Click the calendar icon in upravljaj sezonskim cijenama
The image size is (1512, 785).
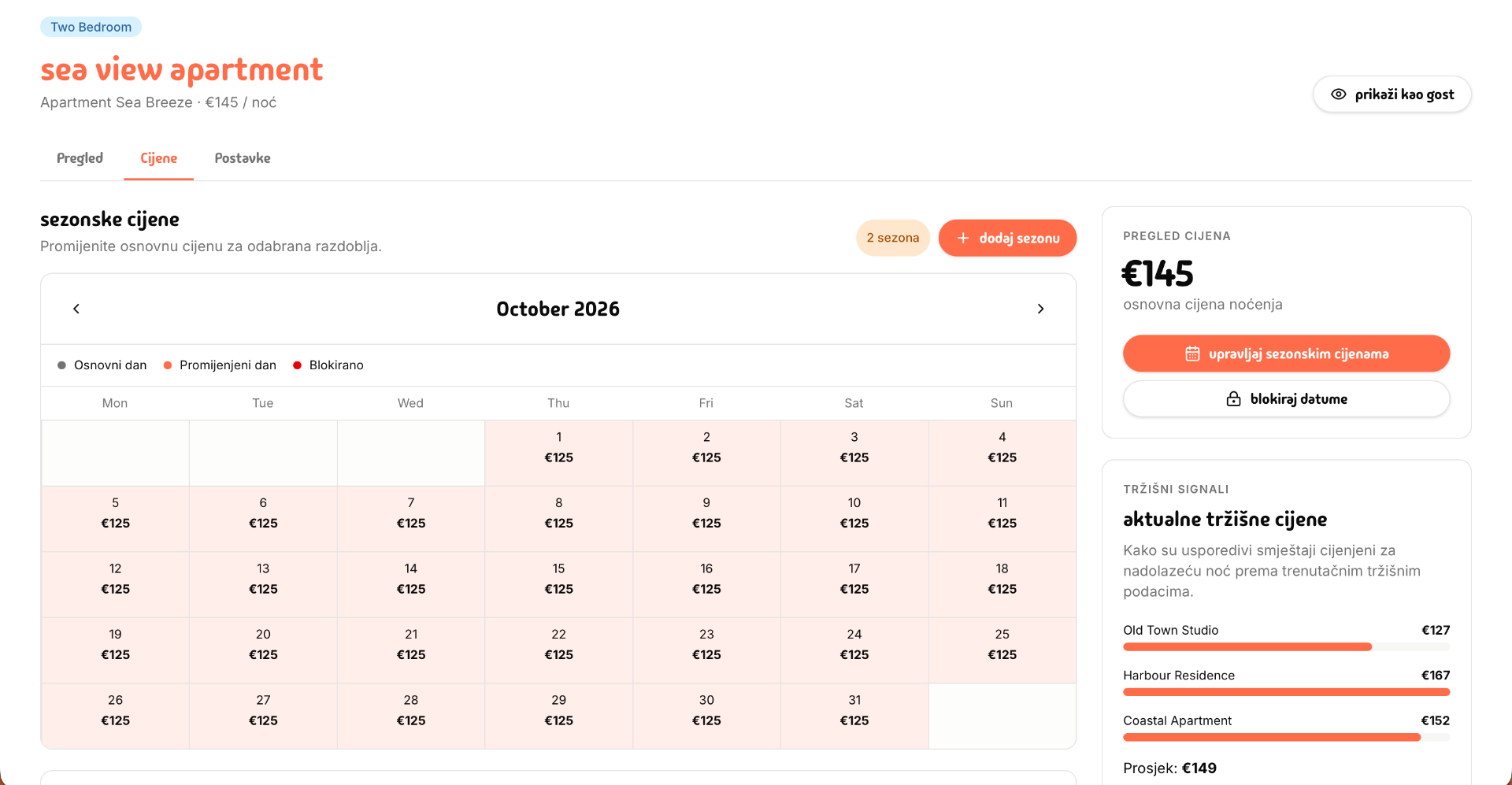(x=1192, y=354)
